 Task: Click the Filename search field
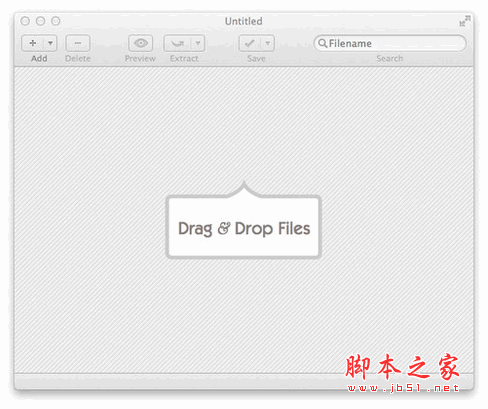click(x=390, y=43)
